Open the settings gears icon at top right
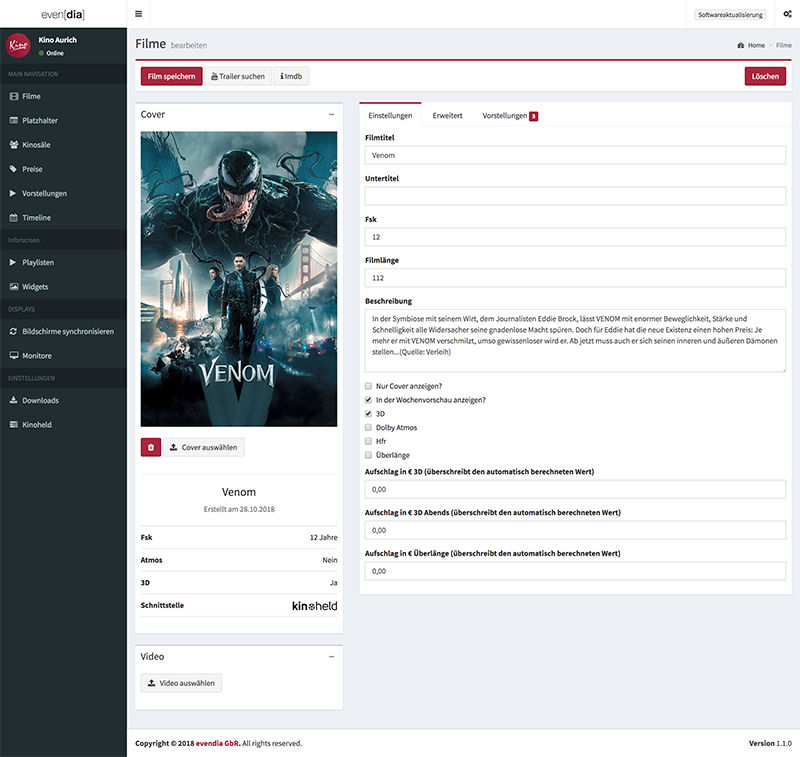The height and width of the screenshot is (757, 800). (x=787, y=14)
